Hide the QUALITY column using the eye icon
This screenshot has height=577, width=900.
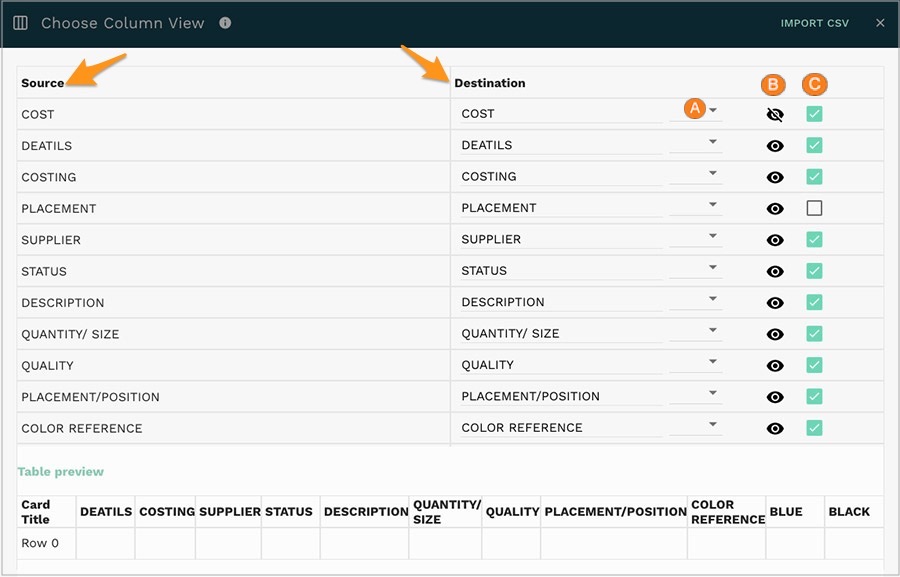[x=775, y=365]
